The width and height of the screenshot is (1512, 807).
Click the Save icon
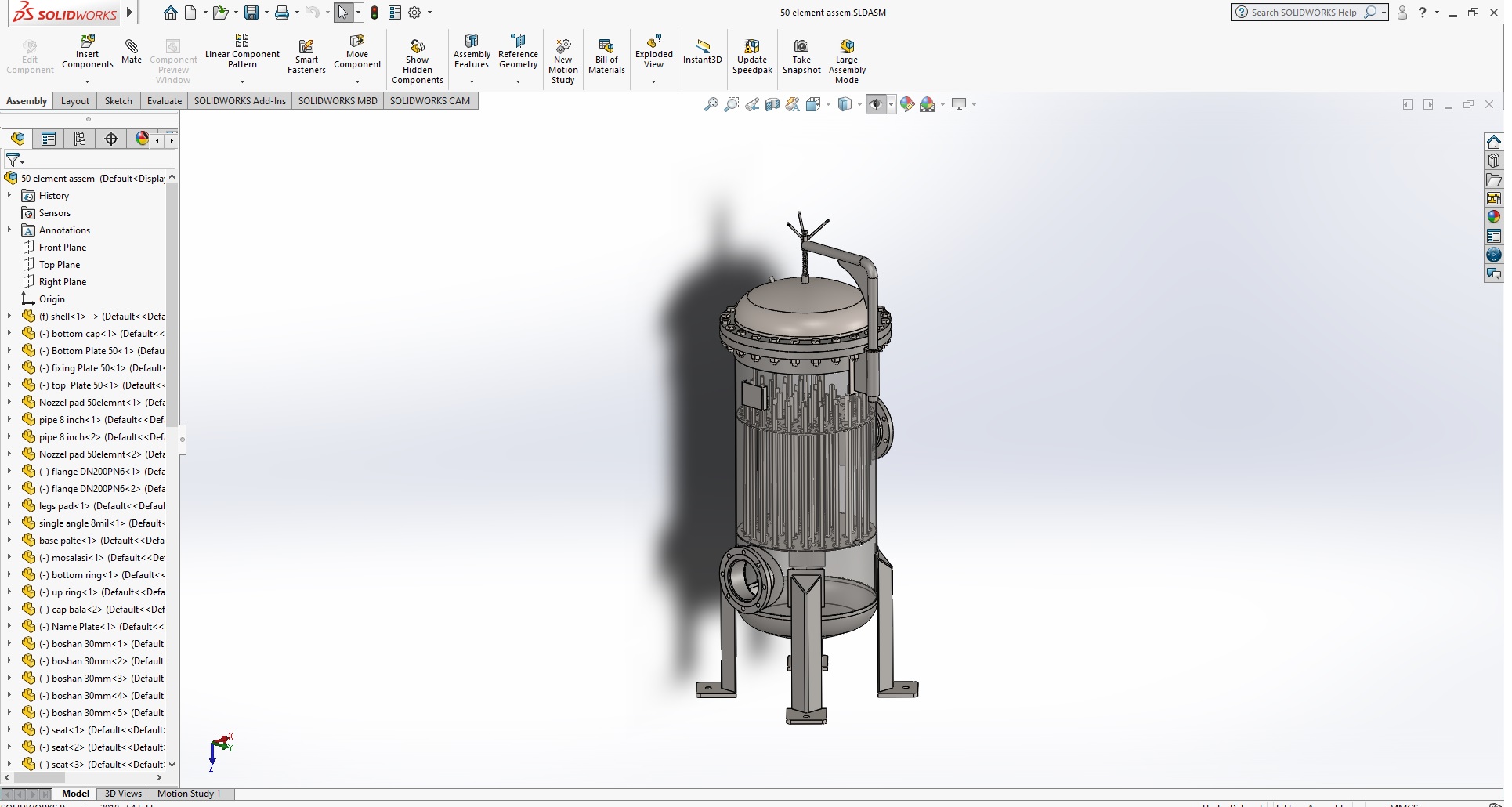[251, 13]
